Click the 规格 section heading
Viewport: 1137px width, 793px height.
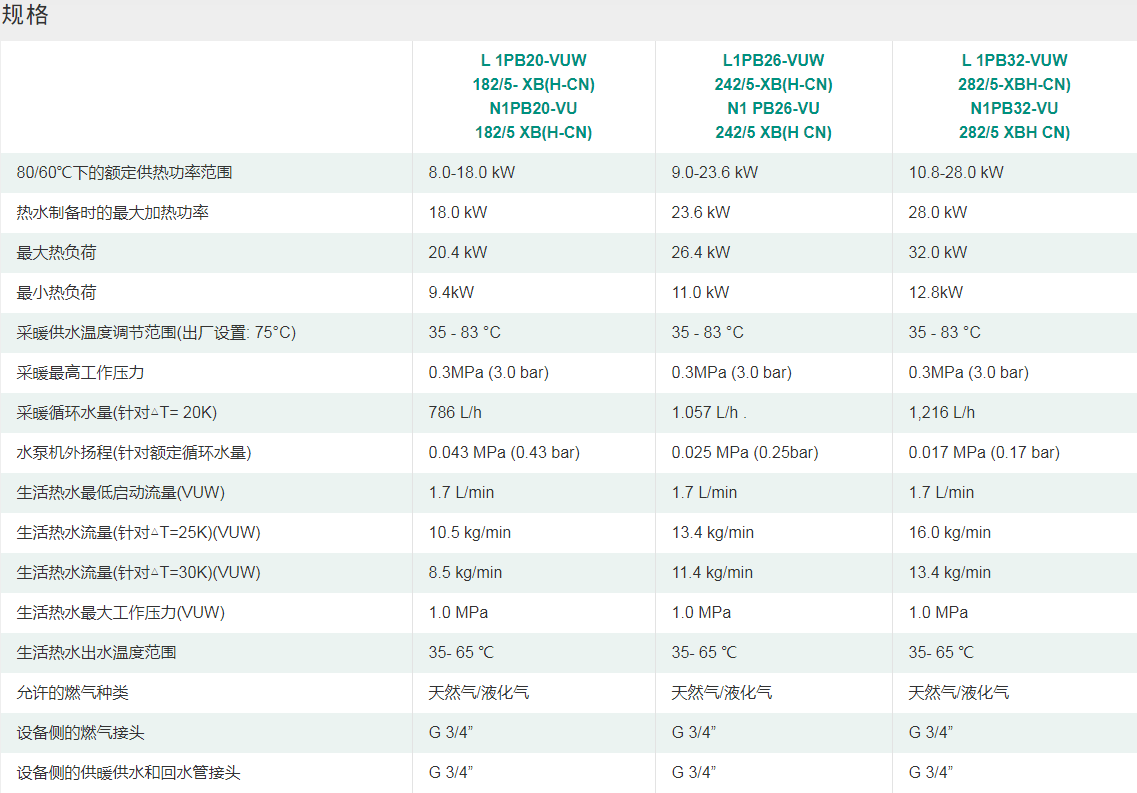(25, 16)
